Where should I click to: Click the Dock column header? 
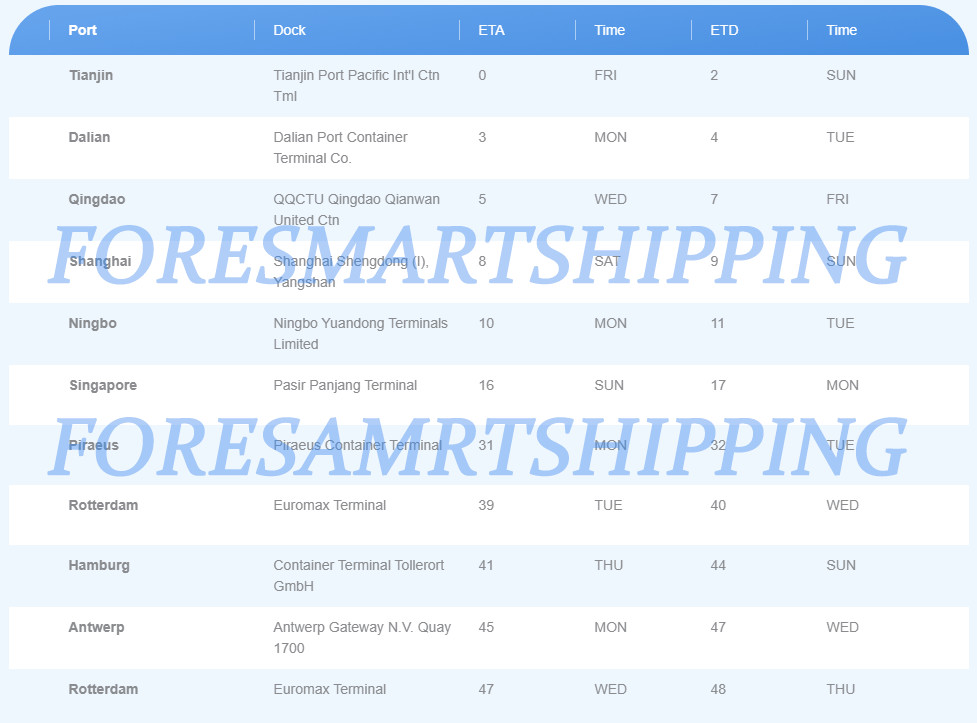[x=289, y=30]
